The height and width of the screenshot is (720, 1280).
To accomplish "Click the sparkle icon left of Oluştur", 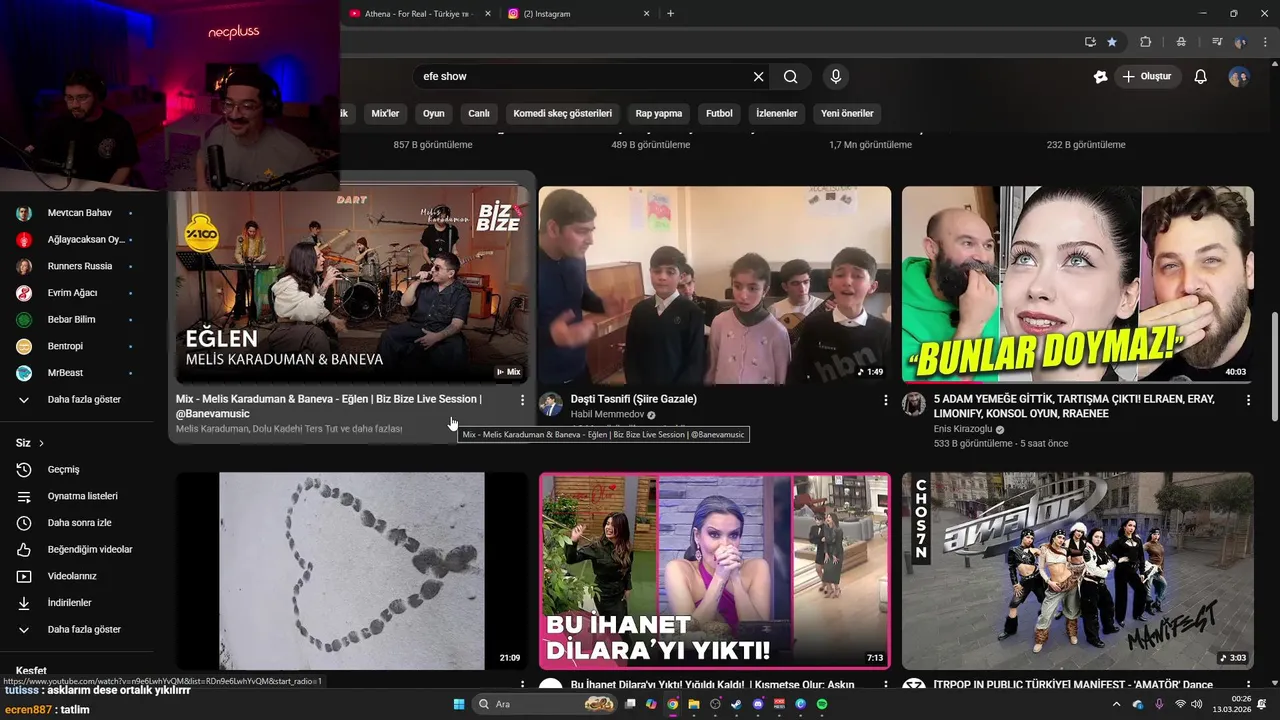I will (1100, 77).
